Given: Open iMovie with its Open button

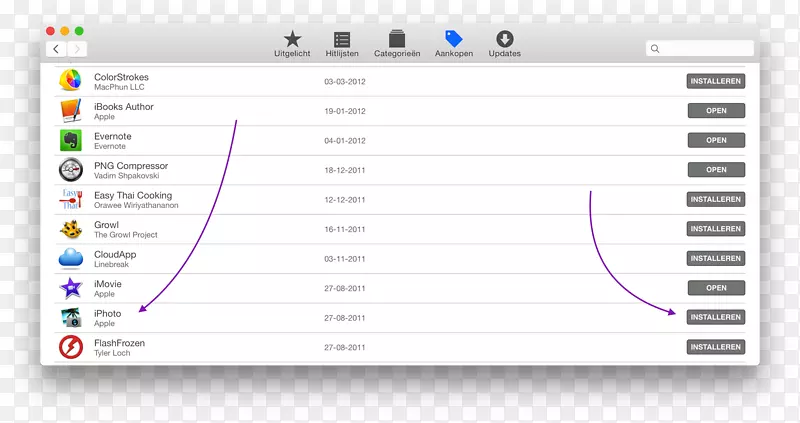Looking at the screenshot, I should point(716,288).
